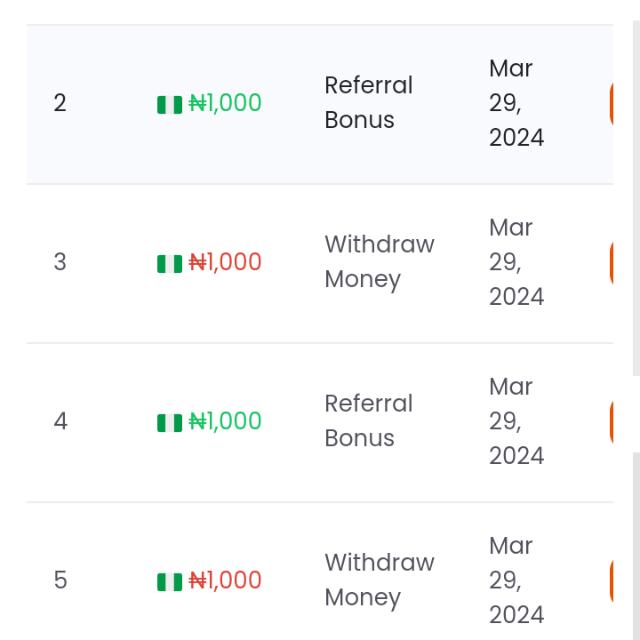Select the green ₦1,000 amount in row 2
Screen dimensions: 640x640
tap(225, 103)
